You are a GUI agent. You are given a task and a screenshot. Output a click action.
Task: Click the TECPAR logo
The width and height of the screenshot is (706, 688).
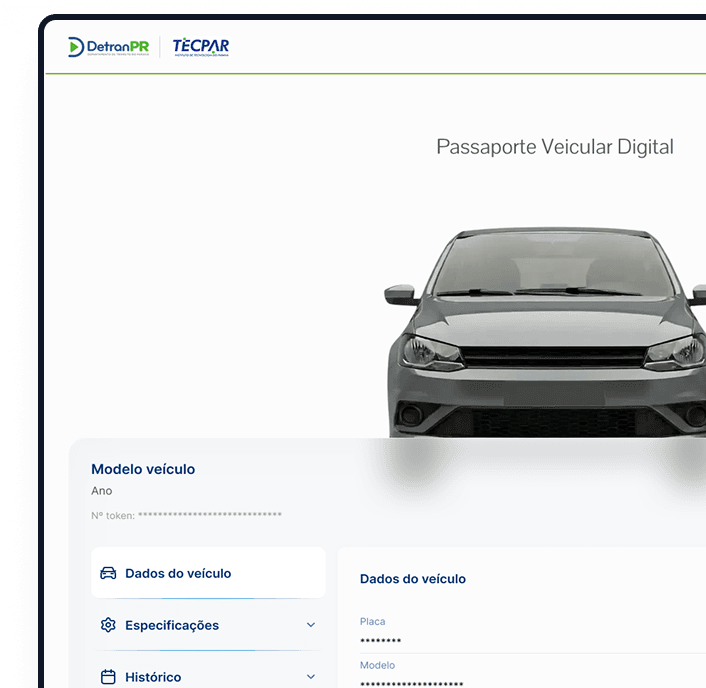click(201, 47)
